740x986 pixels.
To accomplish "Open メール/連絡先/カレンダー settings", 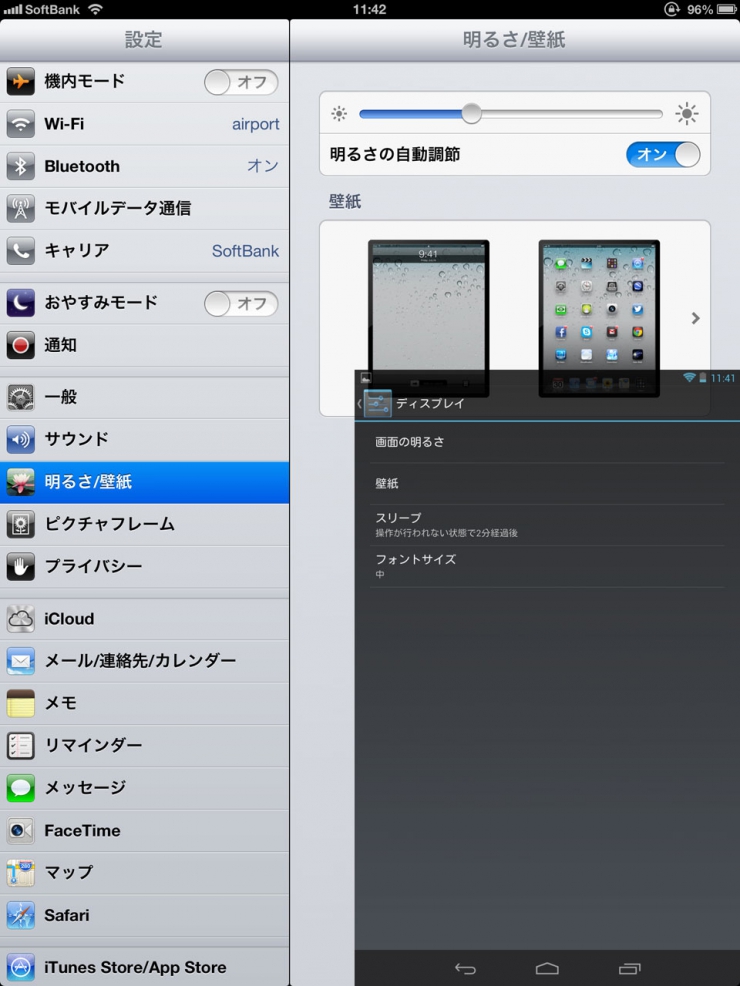I will coord(145,661).
